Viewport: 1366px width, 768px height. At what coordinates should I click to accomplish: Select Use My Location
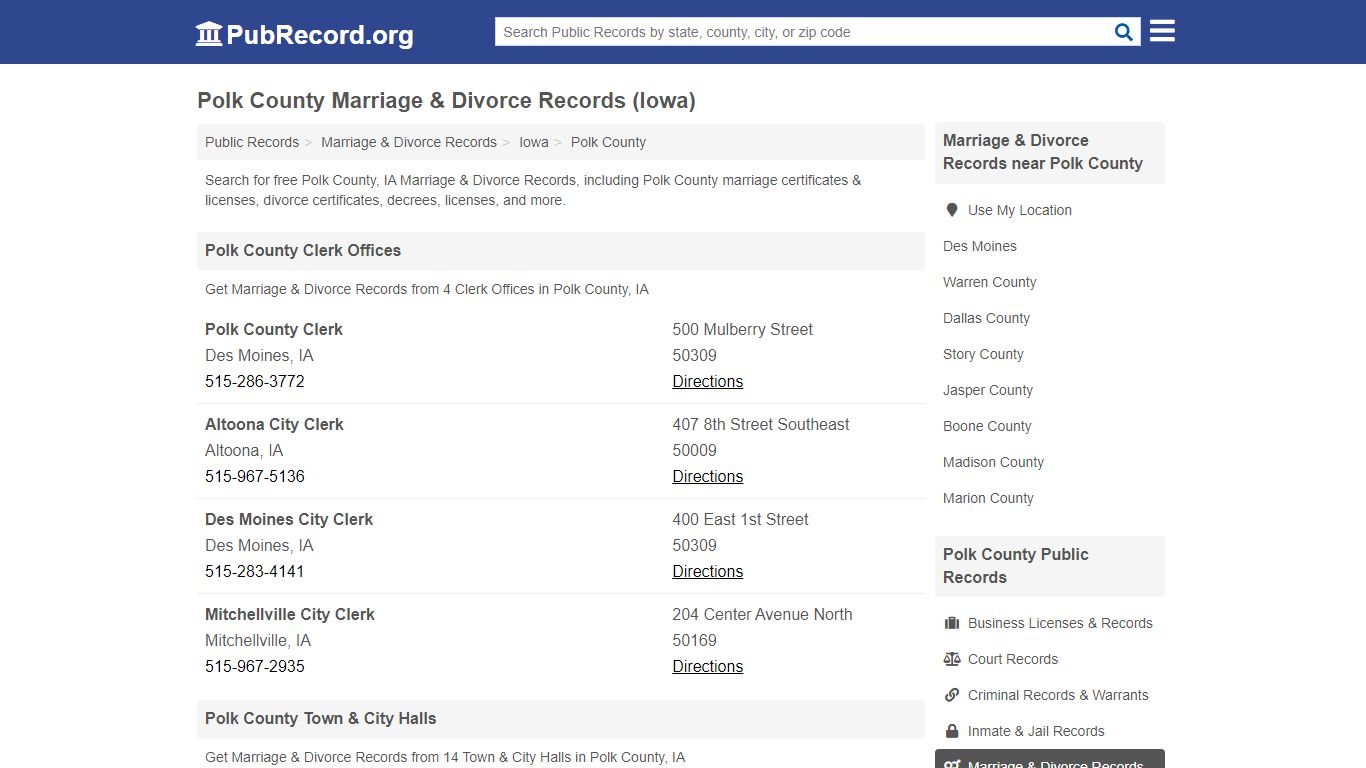coord(1019,210)
